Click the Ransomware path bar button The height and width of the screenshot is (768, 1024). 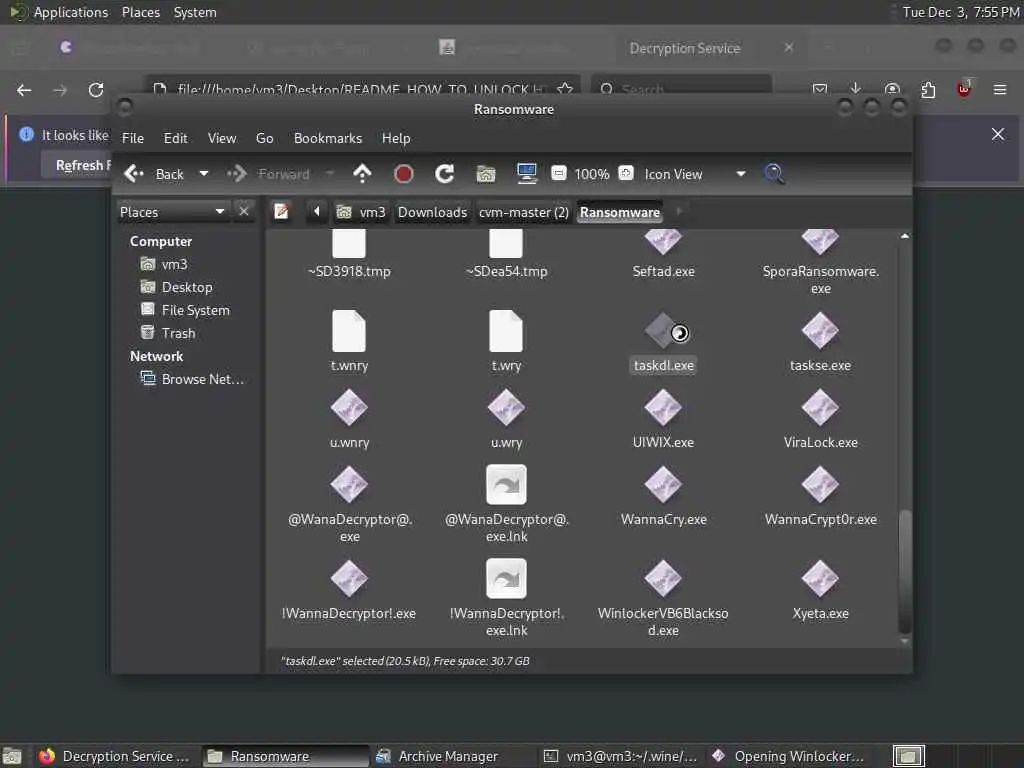pyautogui.click(x=620, y=212)
